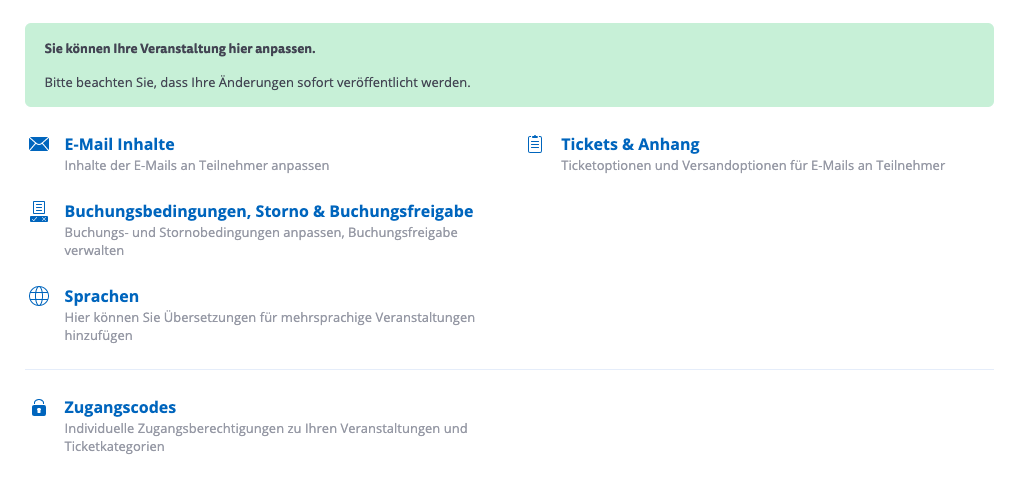Click the 'Übersetzungen für mehrsprachige Veranstaltungen' description
Image resolution: width=1018 pixels, height=481 pixels.
pos(269,318)
